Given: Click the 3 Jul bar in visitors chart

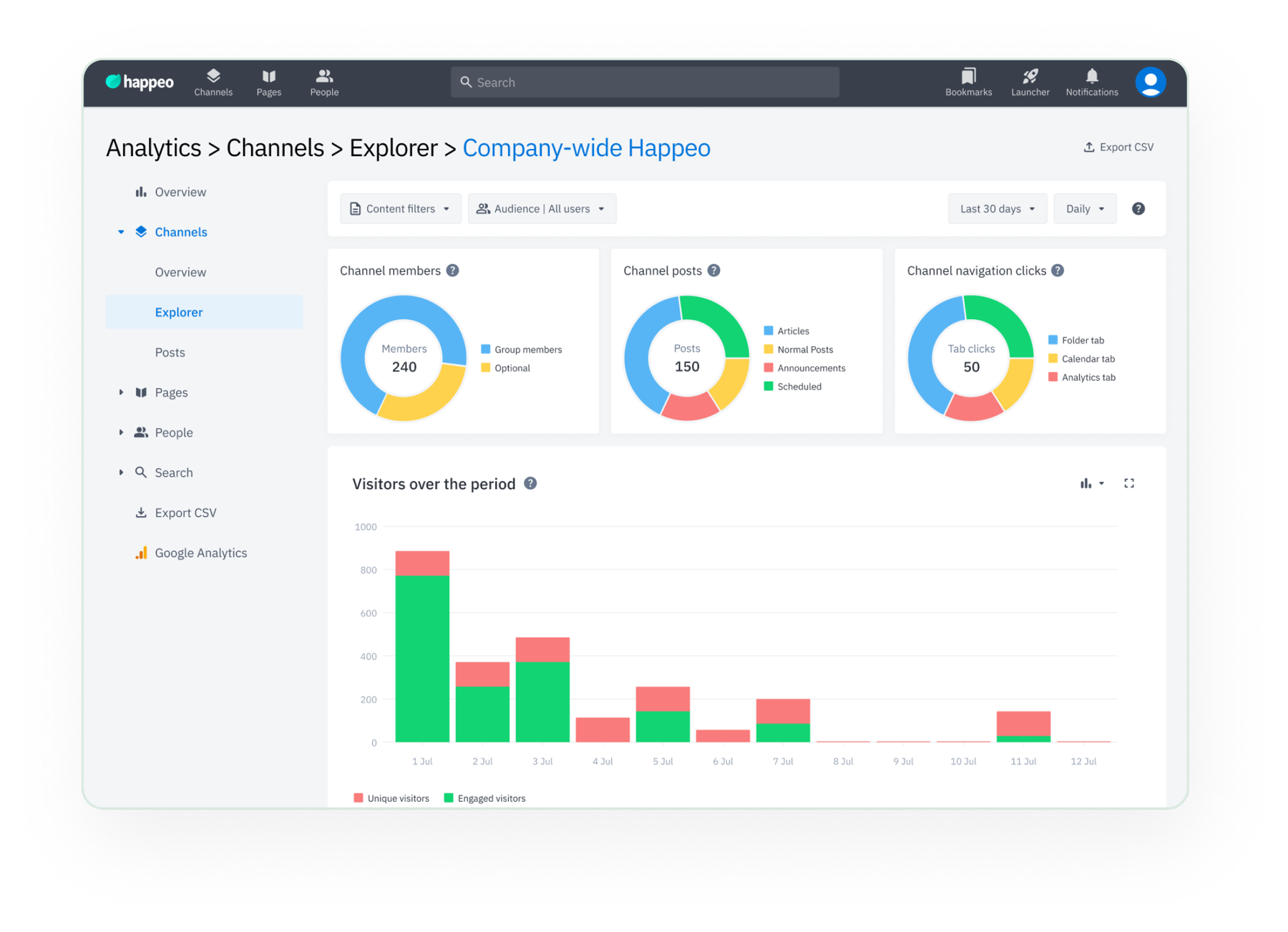Looking at the screenshot, I should tap(542, 690).
